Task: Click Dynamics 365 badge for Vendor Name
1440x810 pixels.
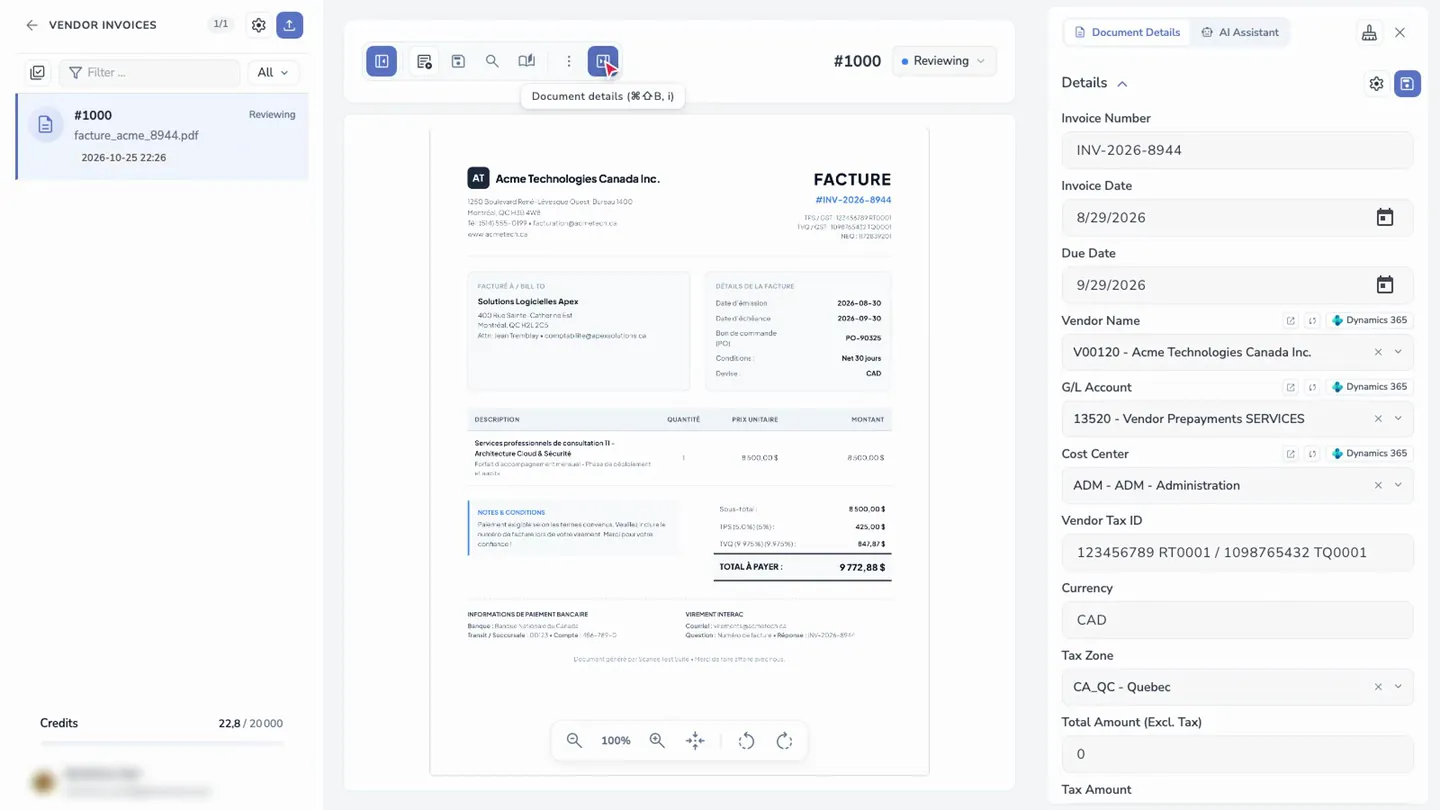Action: pos(1369,321)
